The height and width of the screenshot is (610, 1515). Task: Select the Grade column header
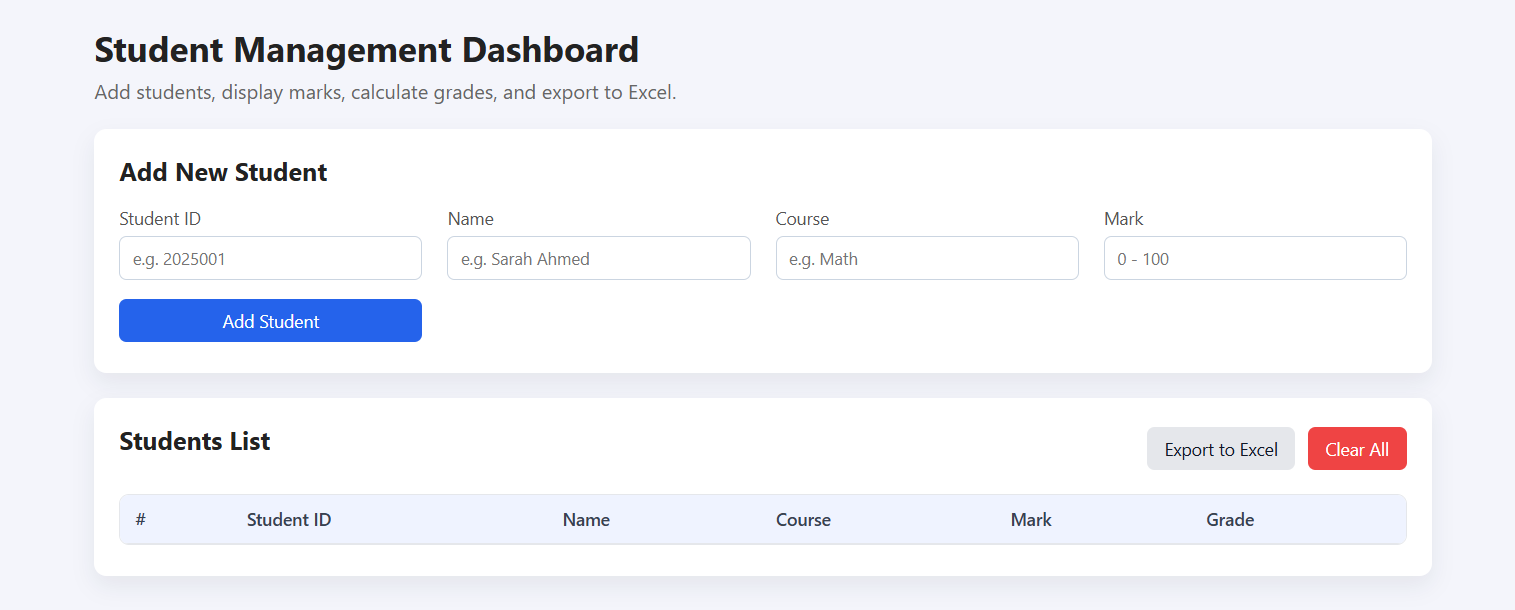pos(1230,519)
